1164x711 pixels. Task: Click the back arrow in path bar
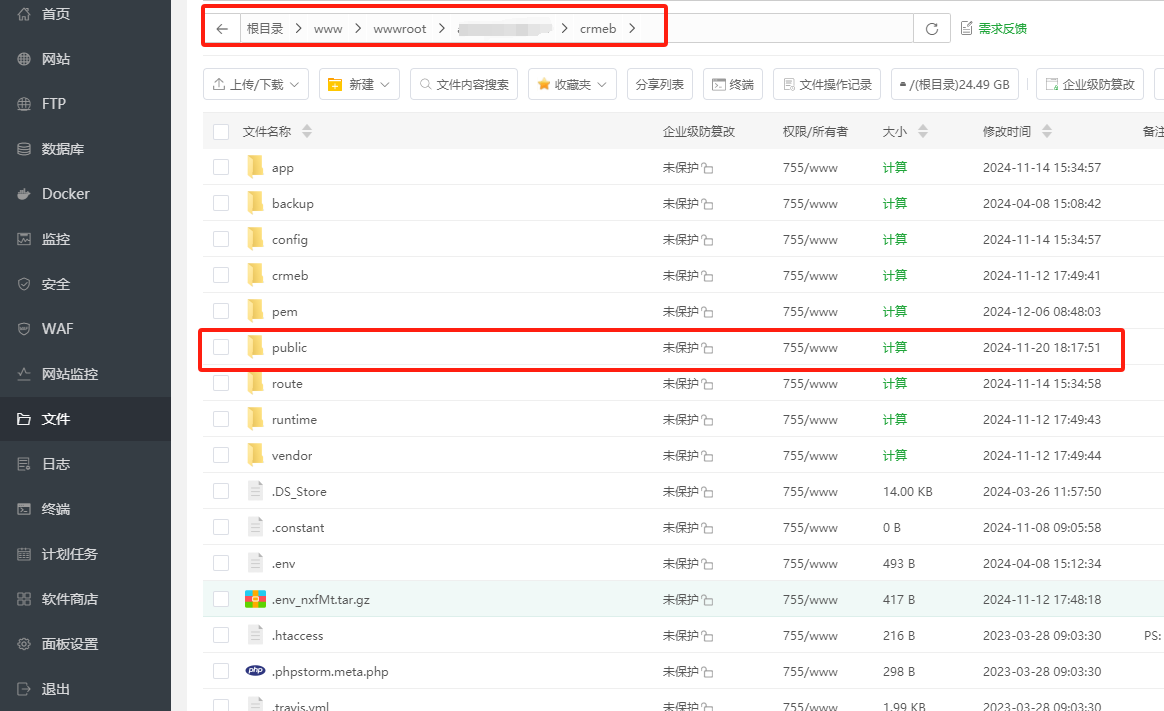222,29
